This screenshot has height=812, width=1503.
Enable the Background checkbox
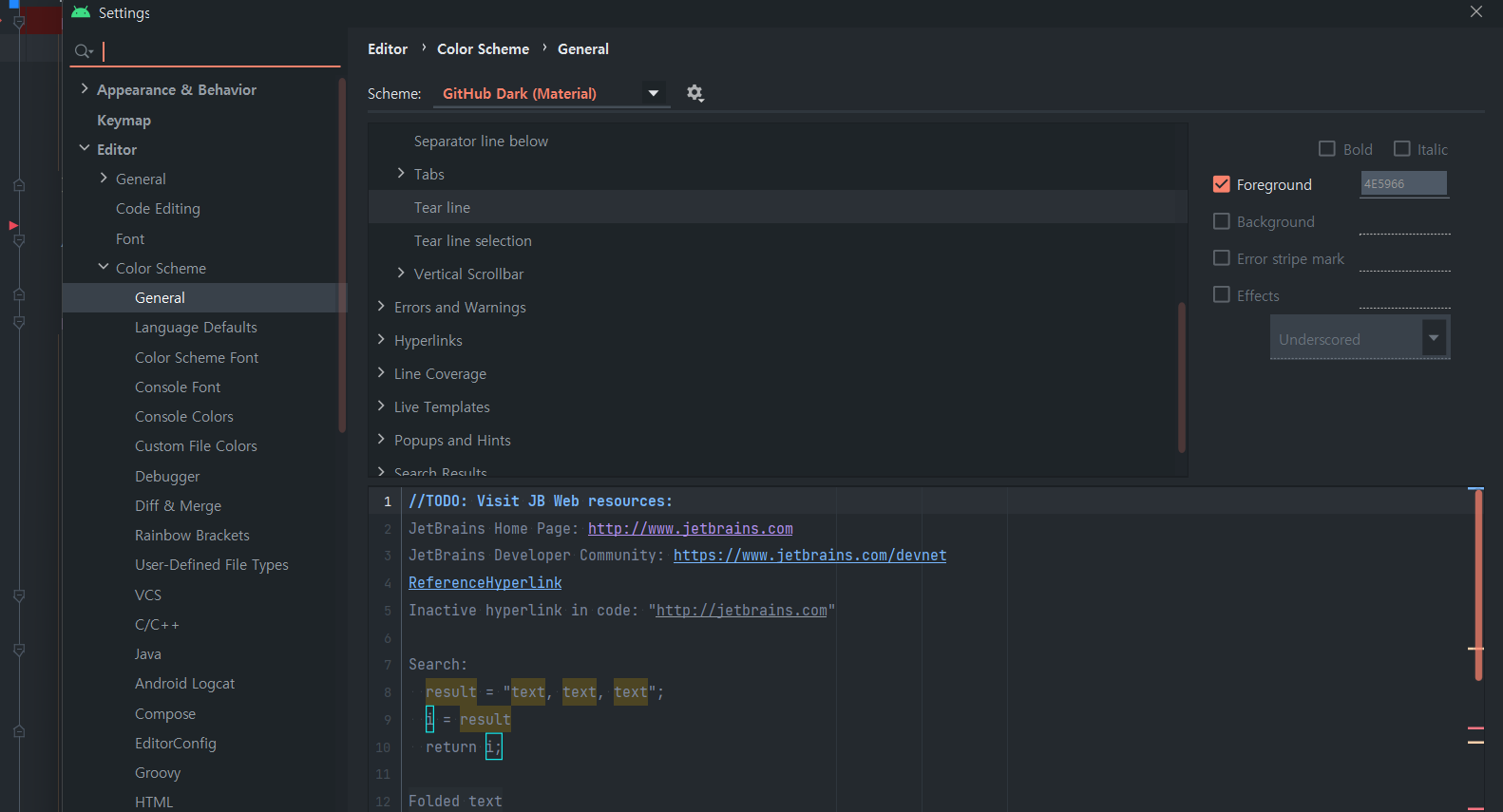pos(1222,220)
